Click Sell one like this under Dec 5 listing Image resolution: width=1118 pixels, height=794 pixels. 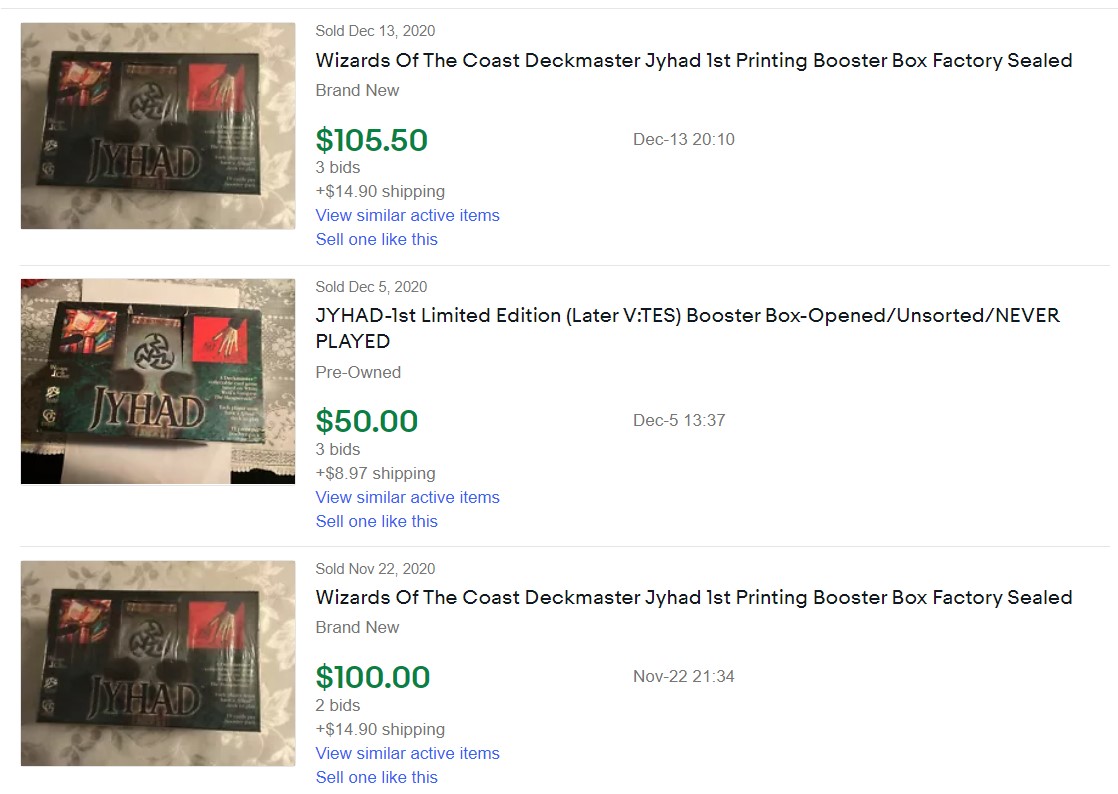[x=376, y=521]
